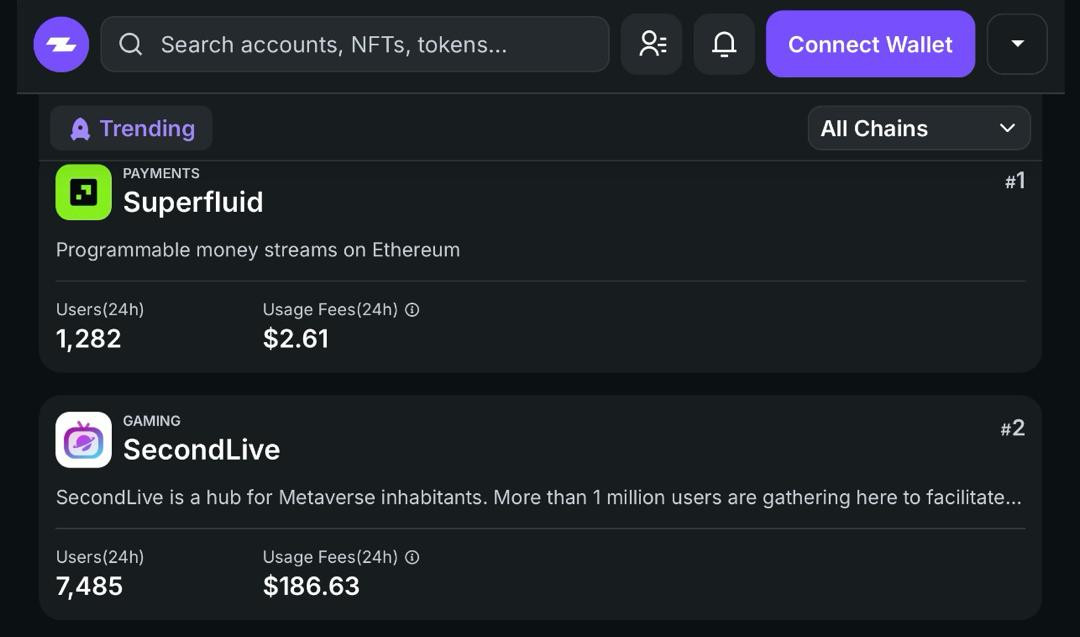Click the All Chains chevron arrow
Screen dimensions: 1080x637
tap(1007, 128)
